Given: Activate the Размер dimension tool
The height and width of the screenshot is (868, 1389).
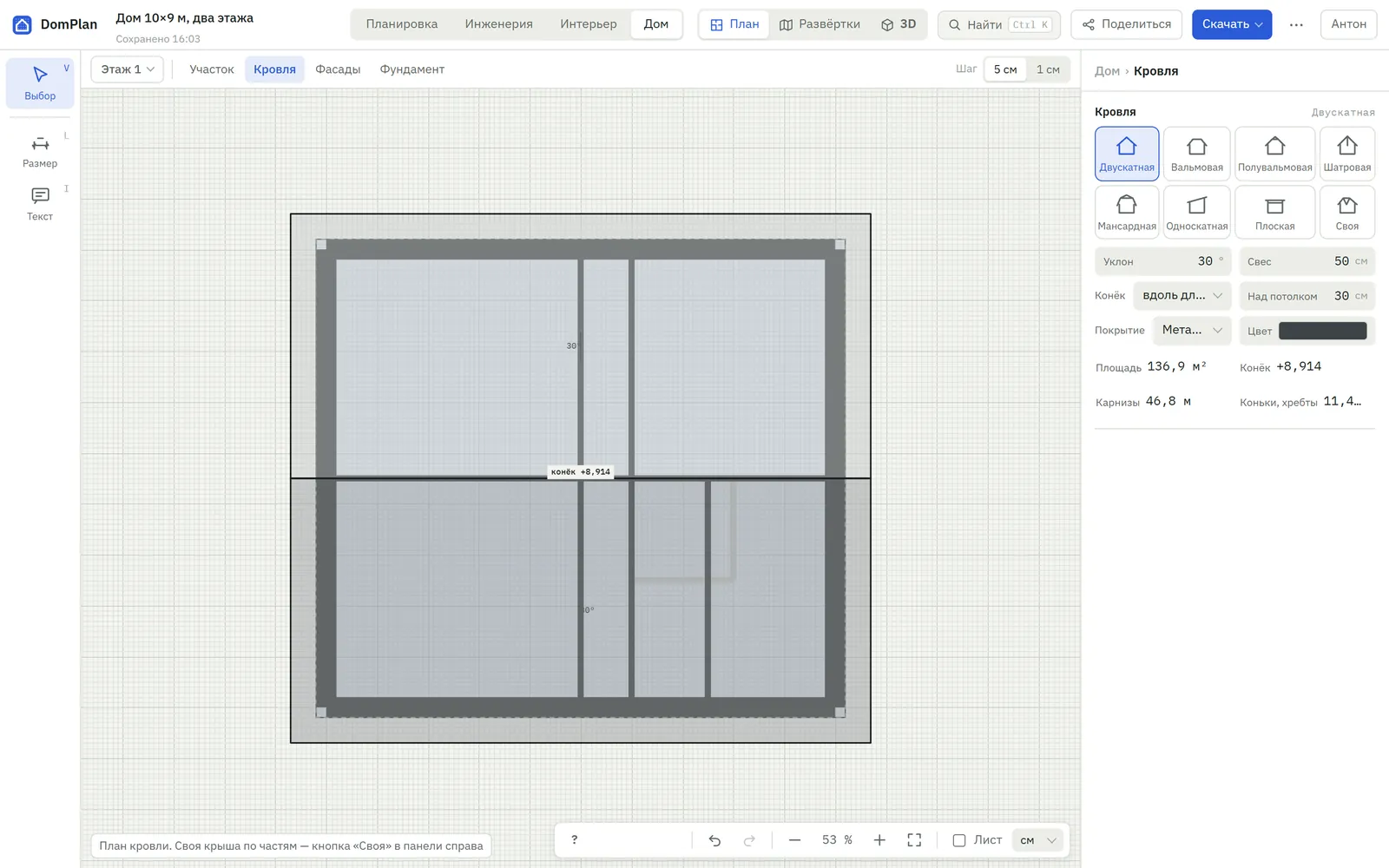Looking at the screenshot, I should tap(40, 151).
